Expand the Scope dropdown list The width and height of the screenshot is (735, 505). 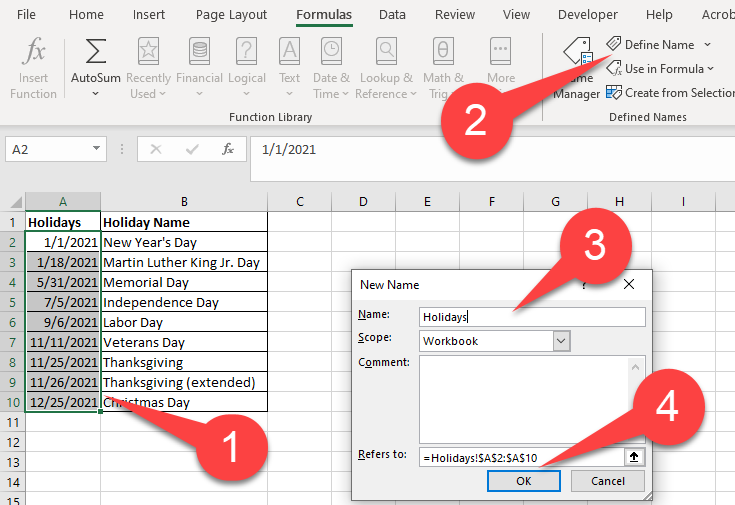click(x=561, y=341)
